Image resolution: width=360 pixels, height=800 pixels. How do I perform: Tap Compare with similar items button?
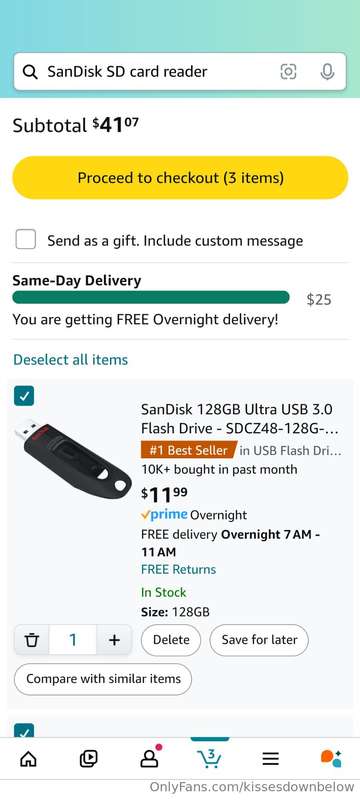click(103, 679)
